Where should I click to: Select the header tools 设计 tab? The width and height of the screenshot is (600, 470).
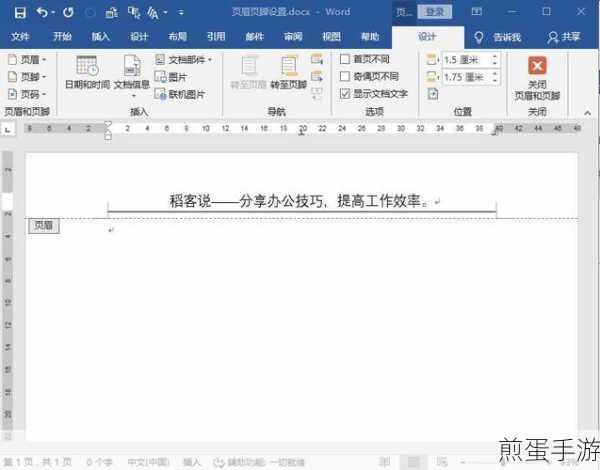click(x=427, y=37)
